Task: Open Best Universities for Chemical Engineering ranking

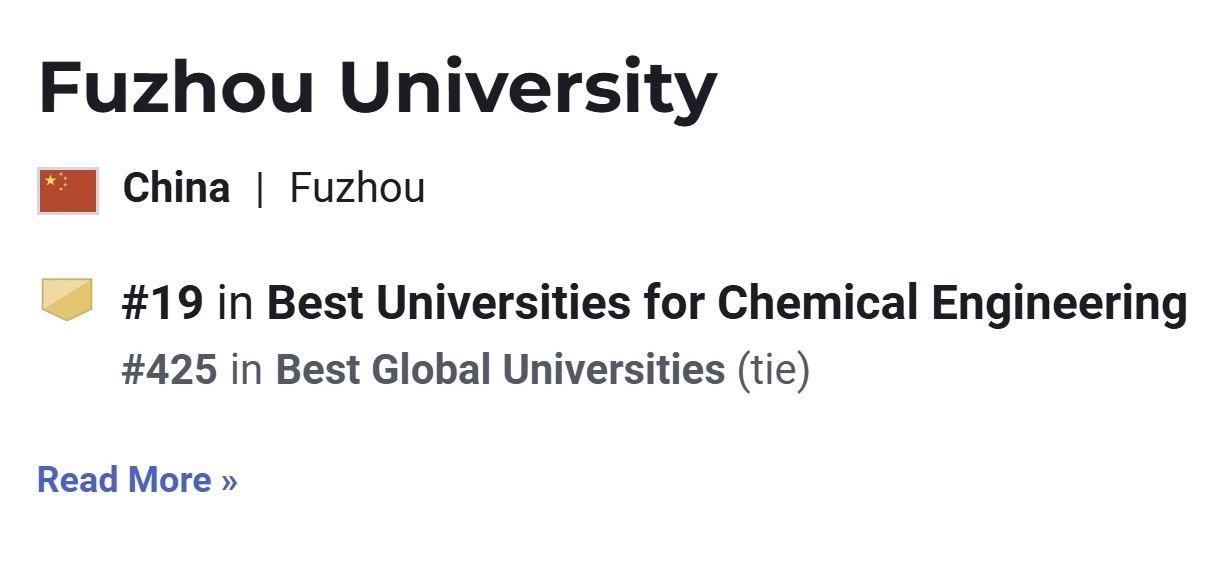Action: (727, 303)
